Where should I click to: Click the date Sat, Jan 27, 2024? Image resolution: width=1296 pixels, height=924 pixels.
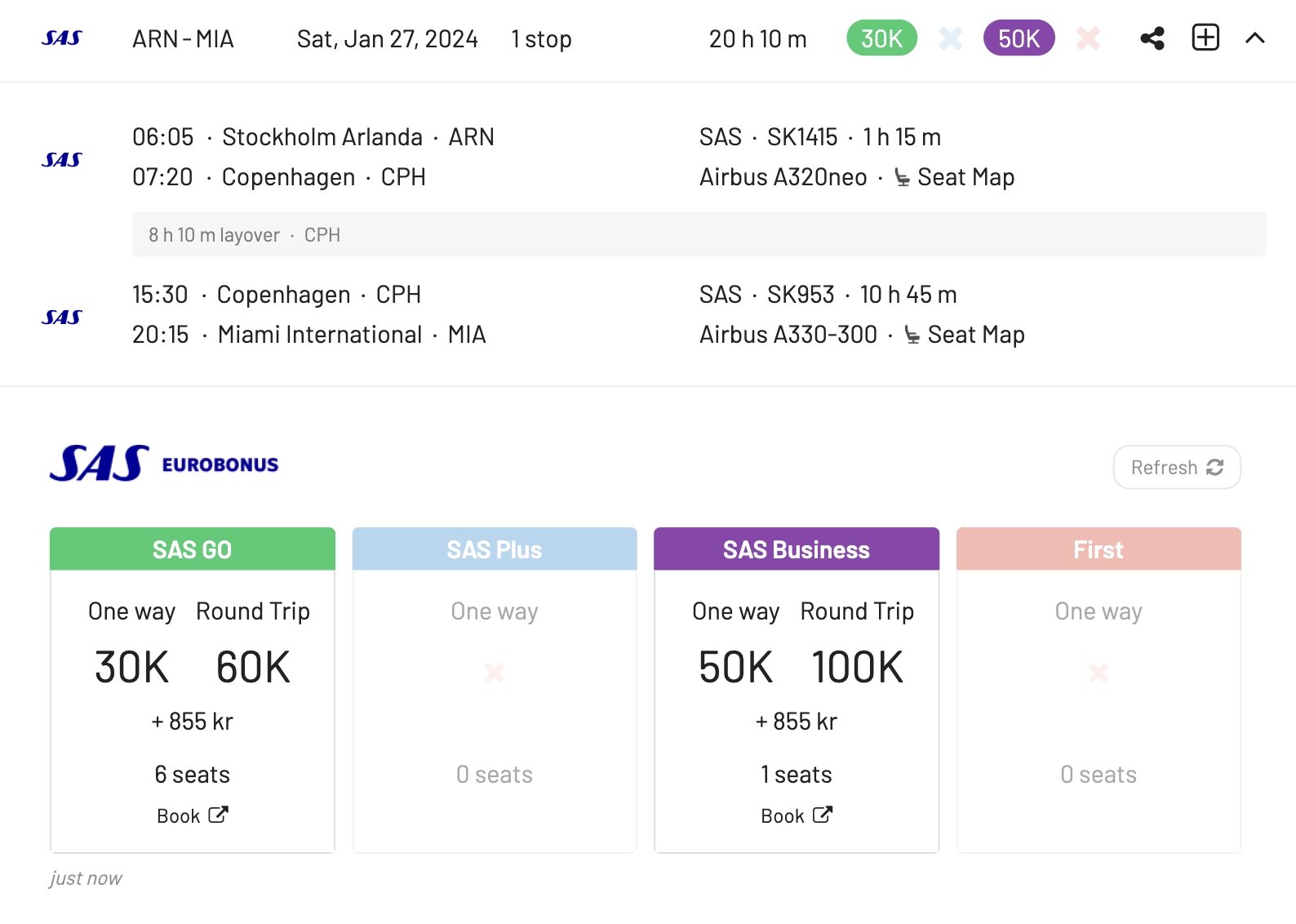pos(388,39)
